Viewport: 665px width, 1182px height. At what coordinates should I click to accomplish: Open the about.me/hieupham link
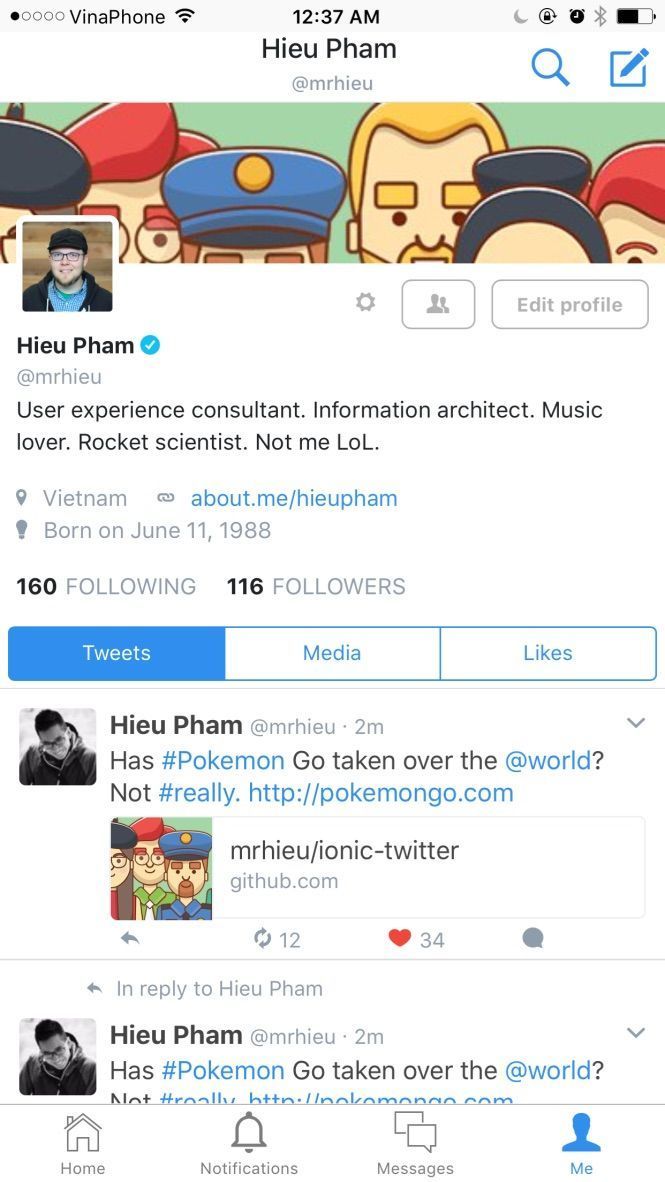pos(294,498)
